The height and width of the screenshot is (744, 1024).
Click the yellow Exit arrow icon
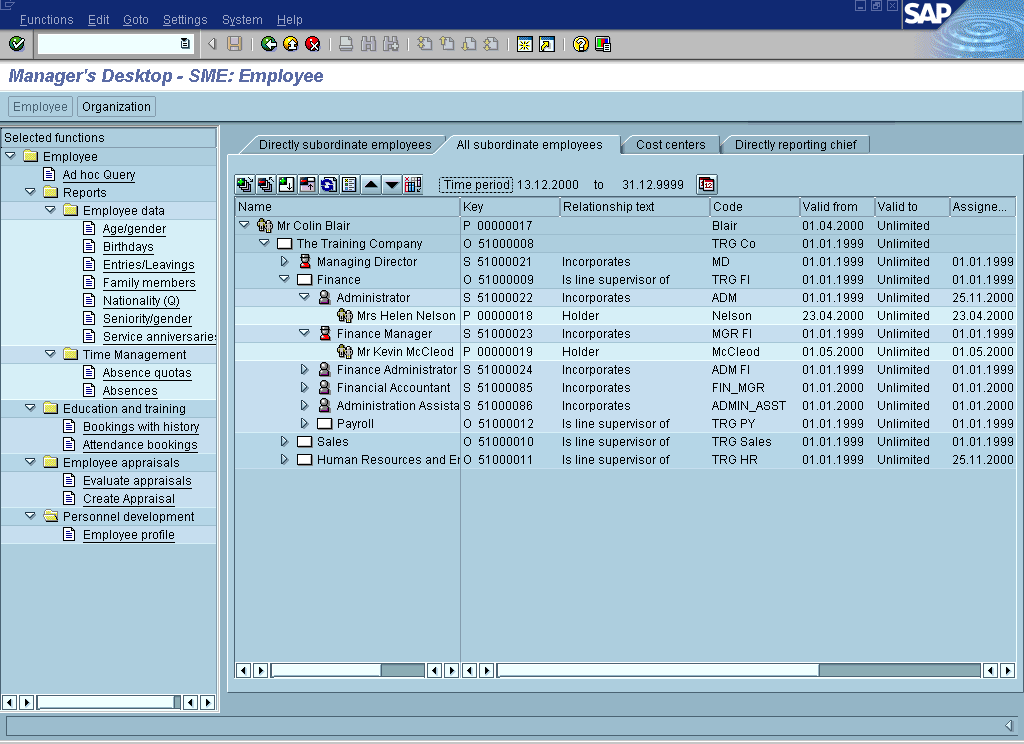click(x=291, y=44)
